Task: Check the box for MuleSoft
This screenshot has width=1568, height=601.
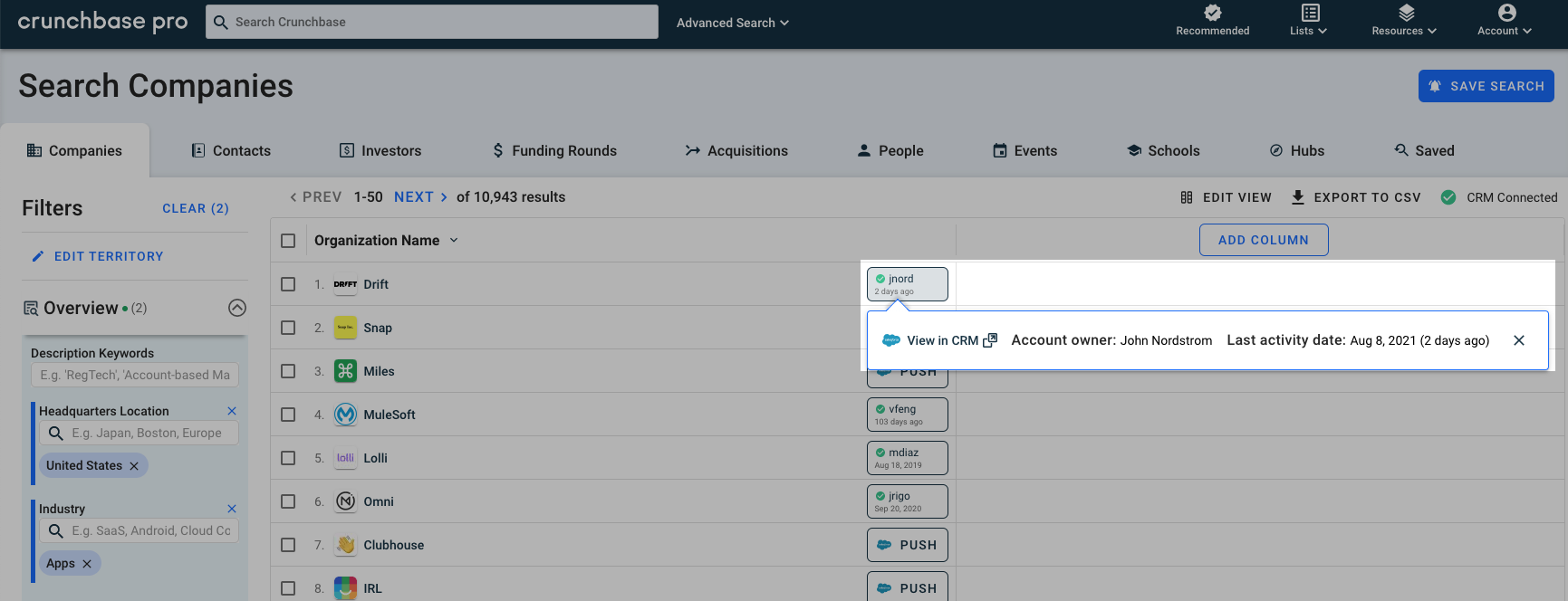Action: pos(288,415)
